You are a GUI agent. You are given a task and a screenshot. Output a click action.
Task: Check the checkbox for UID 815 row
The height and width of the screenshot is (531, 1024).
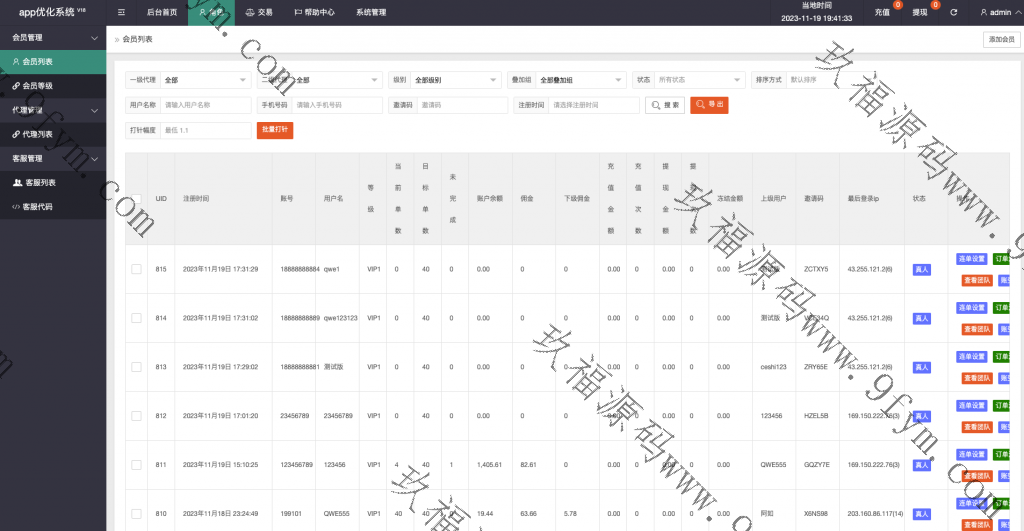pyautogui.click(x=136, y=269)
